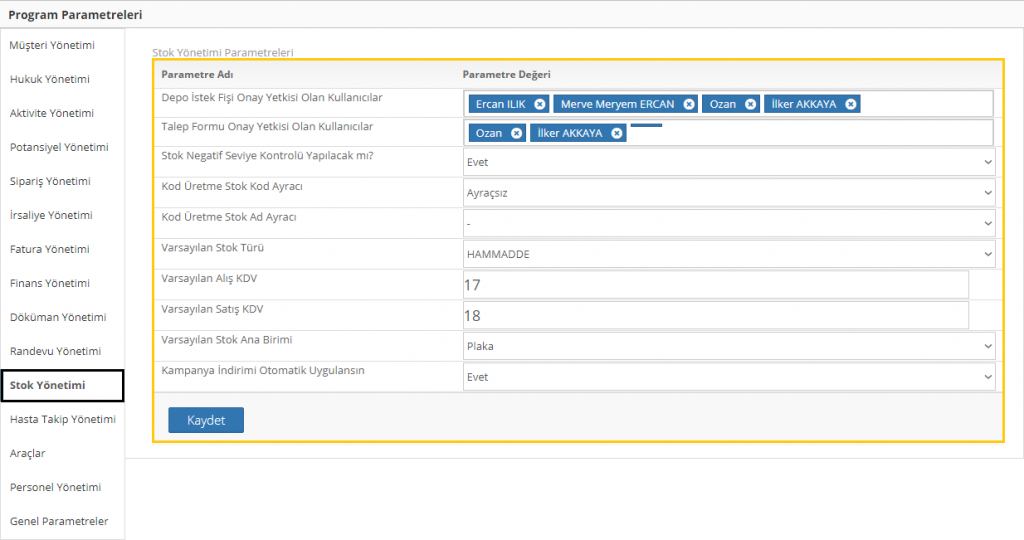Open Personel Yönetimi section

56,487
